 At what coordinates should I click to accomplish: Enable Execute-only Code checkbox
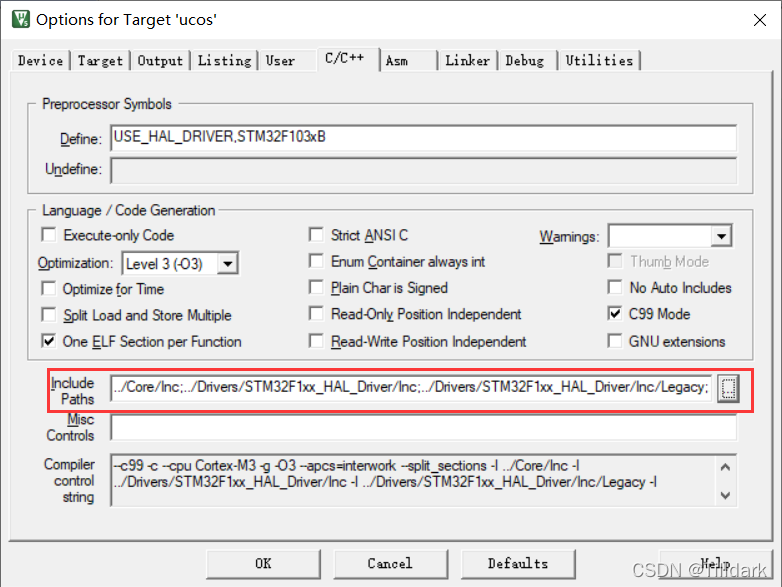pyautogui.click(x=49, y=235)
